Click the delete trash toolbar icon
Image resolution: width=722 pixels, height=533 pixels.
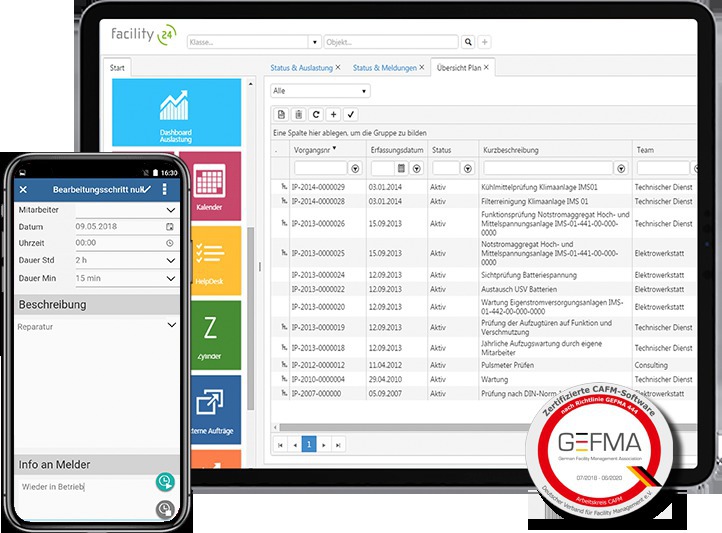pos(298,114)
